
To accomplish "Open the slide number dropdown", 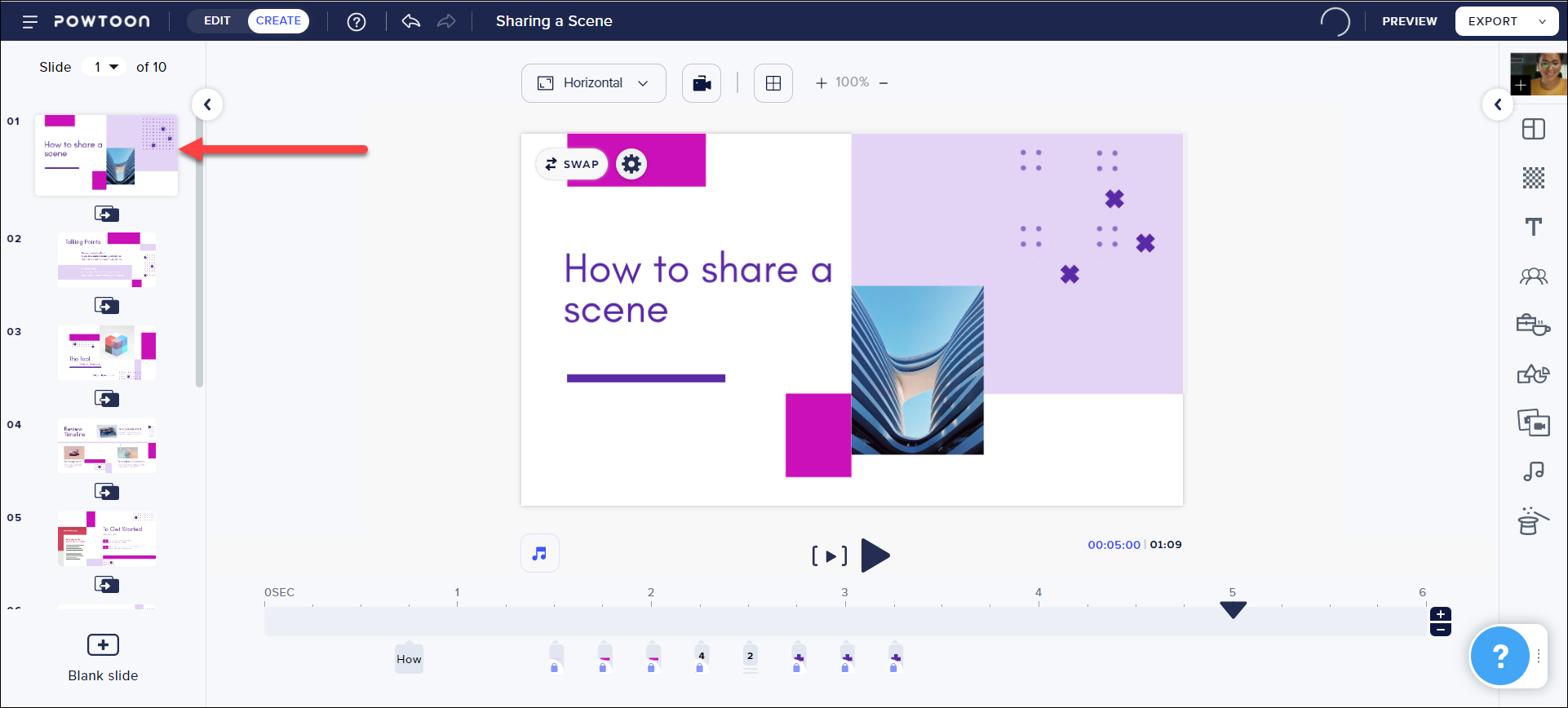I will (x=104, y=67).
